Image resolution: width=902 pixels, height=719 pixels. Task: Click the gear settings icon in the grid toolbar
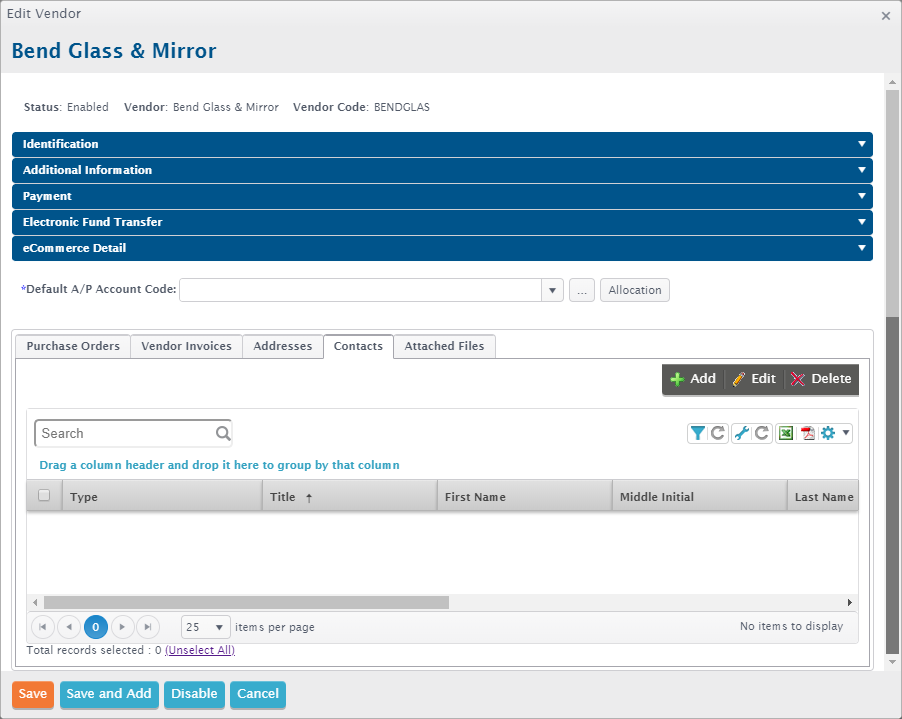(x=828, y=433)
